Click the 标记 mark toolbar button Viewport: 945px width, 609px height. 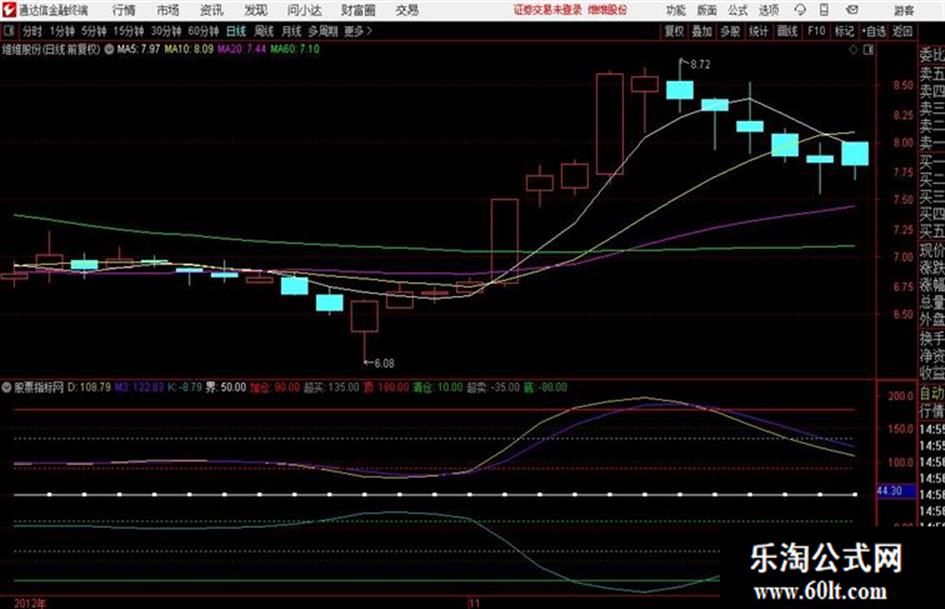844,31
